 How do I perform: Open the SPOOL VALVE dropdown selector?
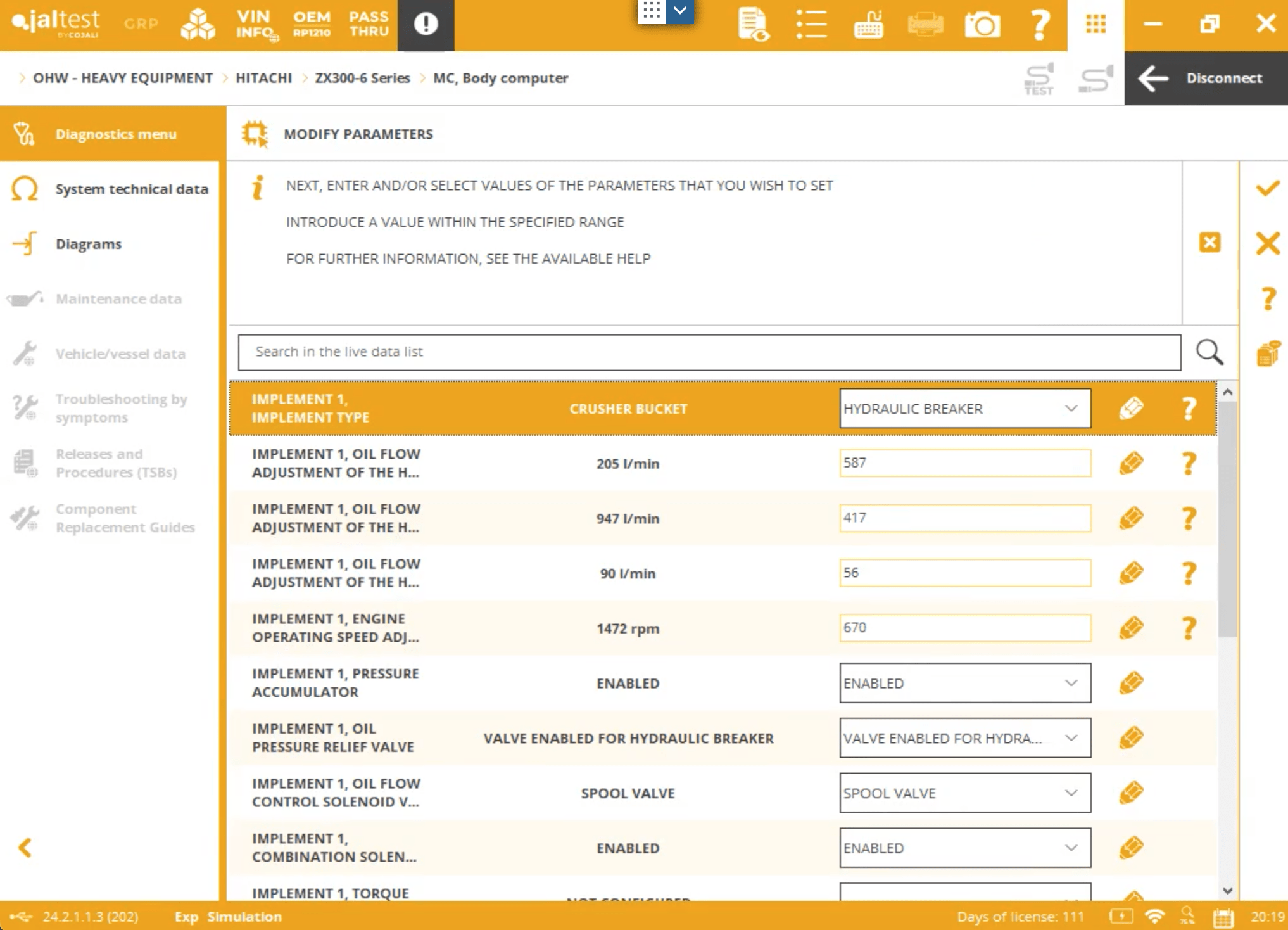click(964, 793)
